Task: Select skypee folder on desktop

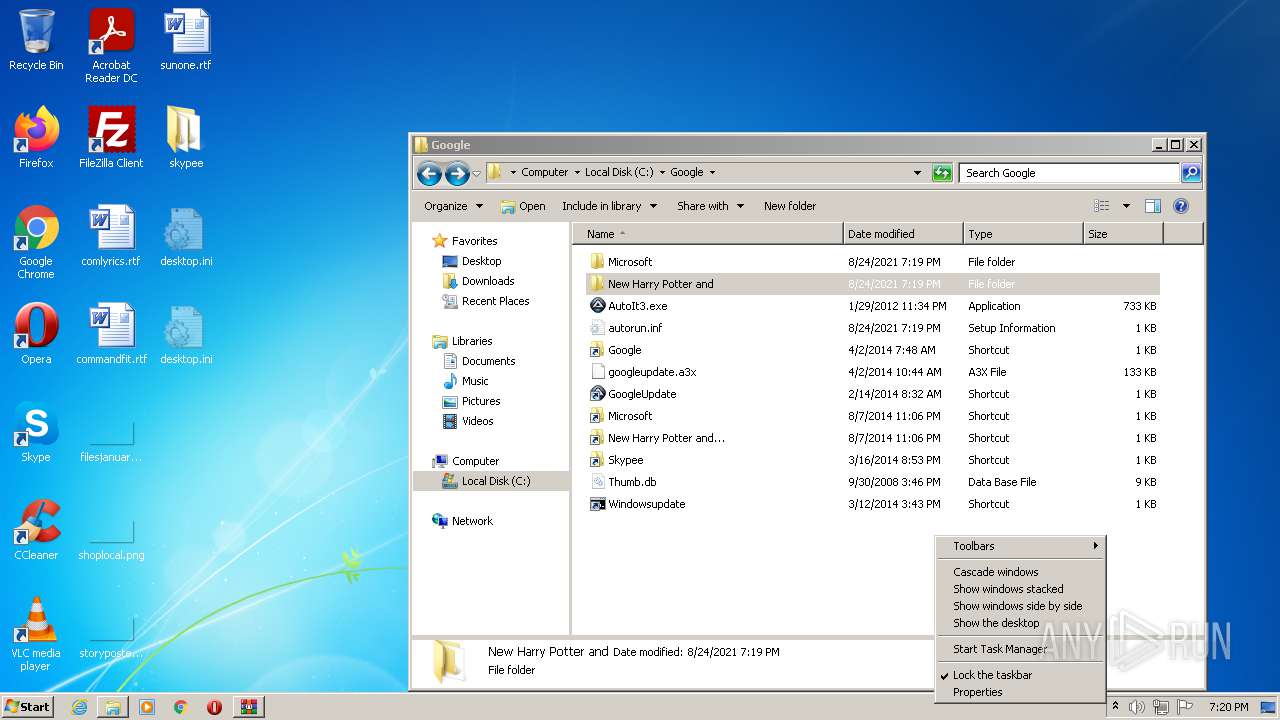Action: 186,138
